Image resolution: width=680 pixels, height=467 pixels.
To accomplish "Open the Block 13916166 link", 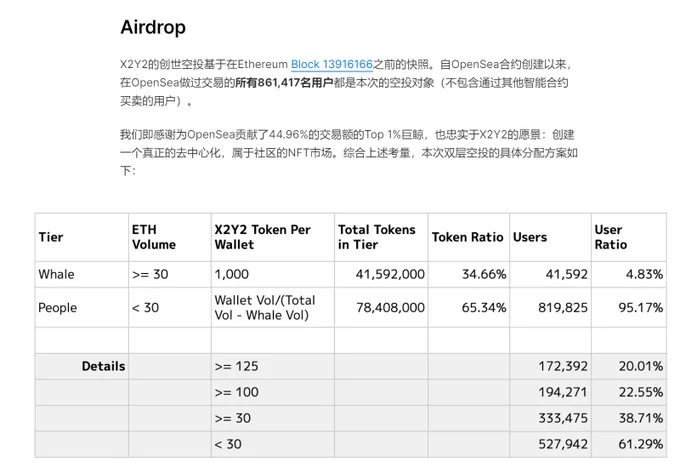I will tap(332, 64).
